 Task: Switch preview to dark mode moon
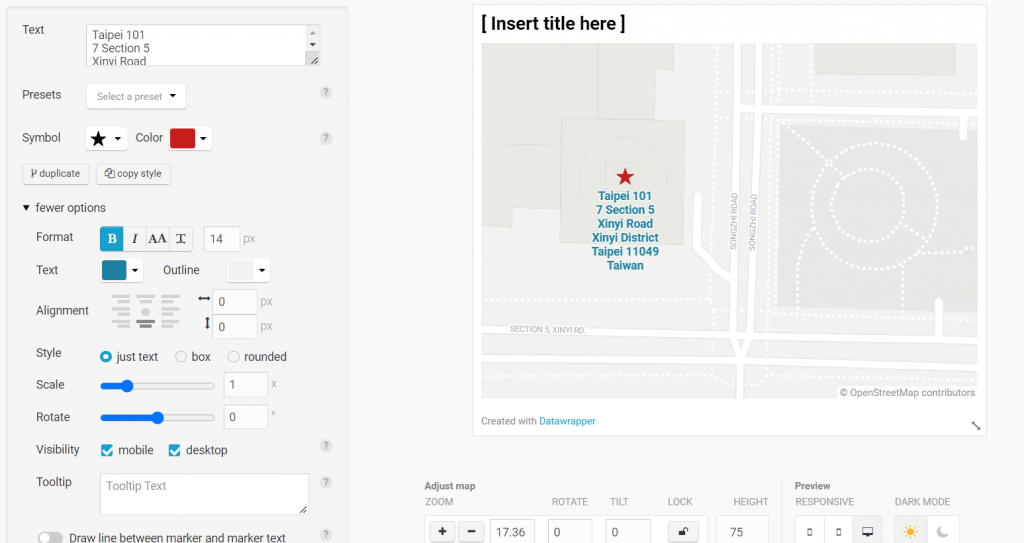click(942, 531)
